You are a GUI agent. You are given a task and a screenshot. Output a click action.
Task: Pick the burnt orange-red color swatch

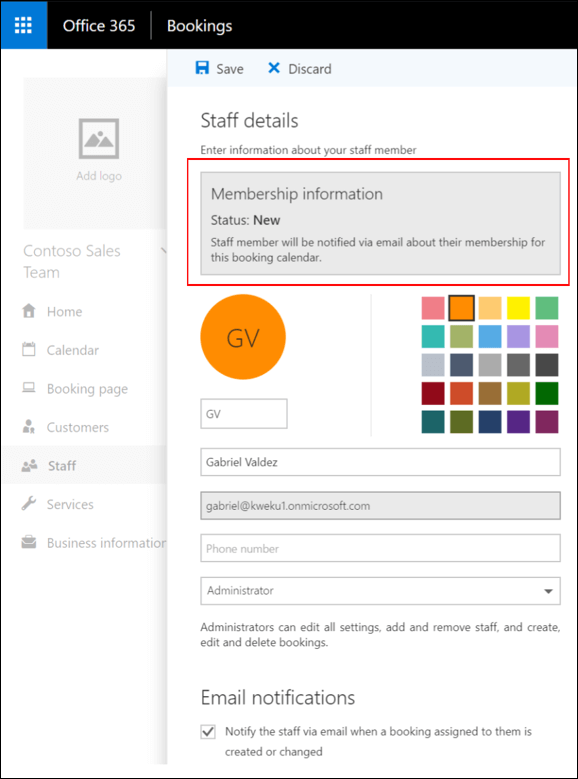[462, 393]
